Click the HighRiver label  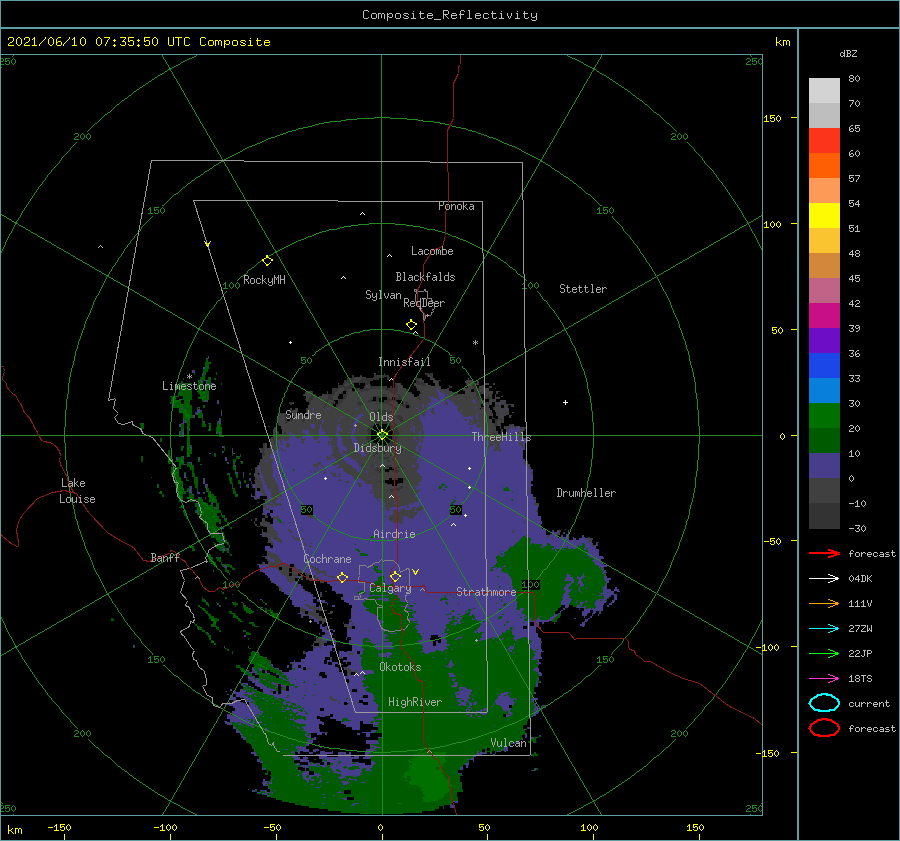click(x=415, y=702)
